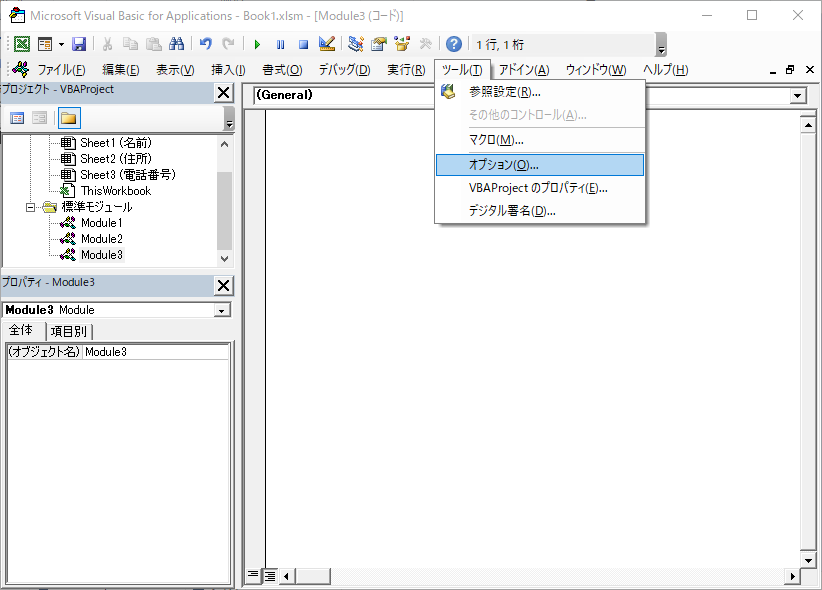Restore the Module3 code window

tap(790, 70)
